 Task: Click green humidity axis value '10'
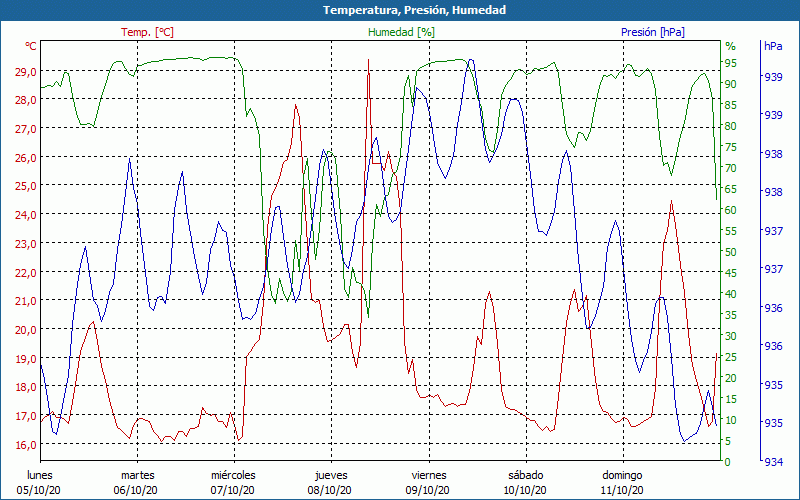click(731, 420)
